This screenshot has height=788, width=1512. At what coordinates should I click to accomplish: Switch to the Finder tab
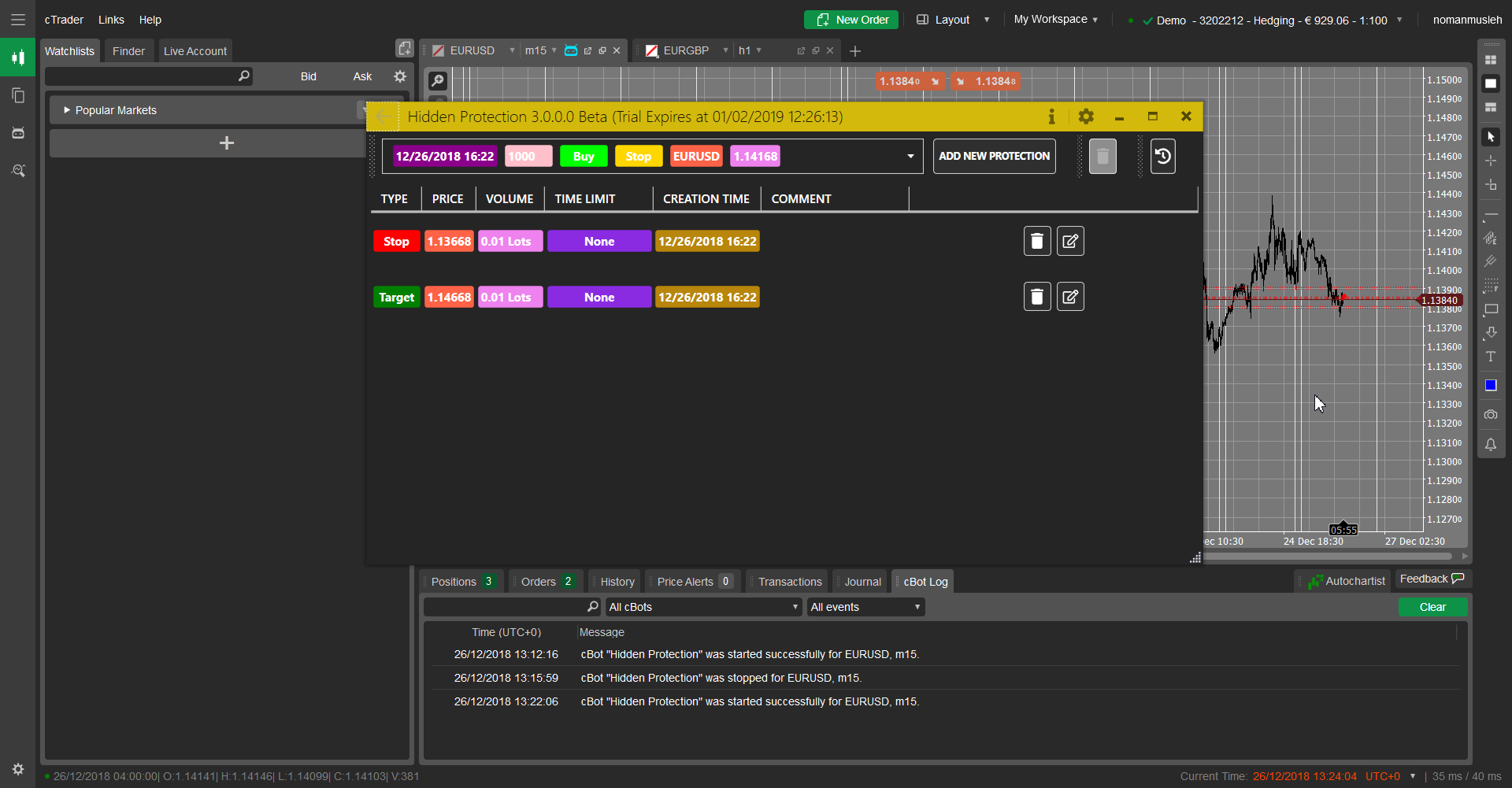tap(128, 51)
